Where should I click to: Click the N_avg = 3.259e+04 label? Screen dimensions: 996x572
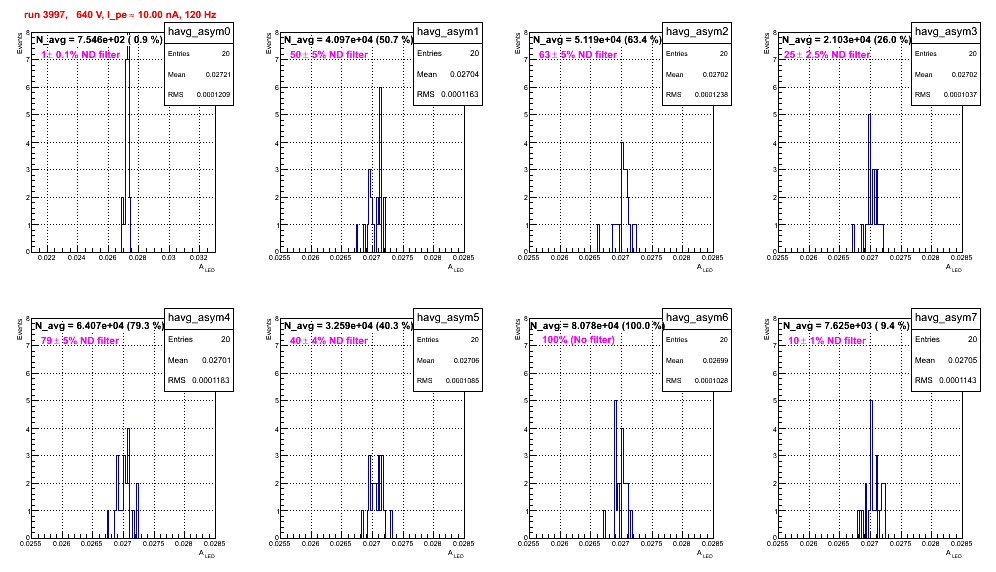(x=347, y=326)
